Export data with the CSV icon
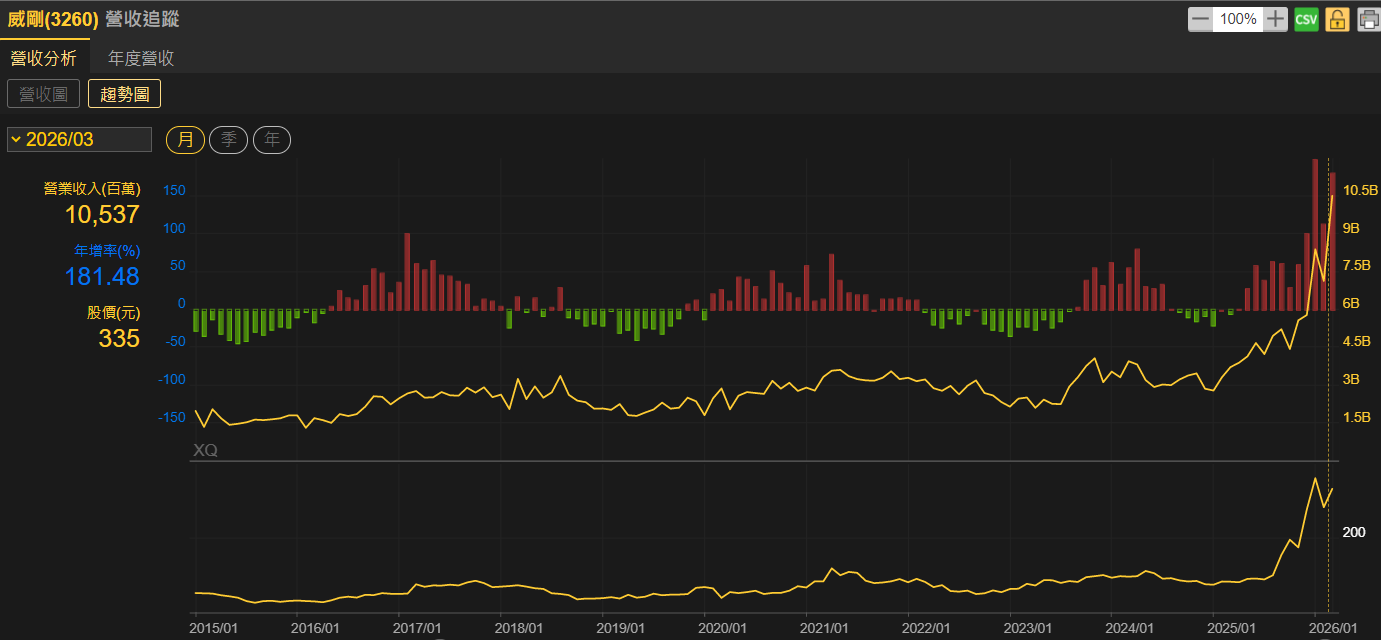Image resolution: width=1381 pixels, height=640 pixels. (x=1306, y=19)
